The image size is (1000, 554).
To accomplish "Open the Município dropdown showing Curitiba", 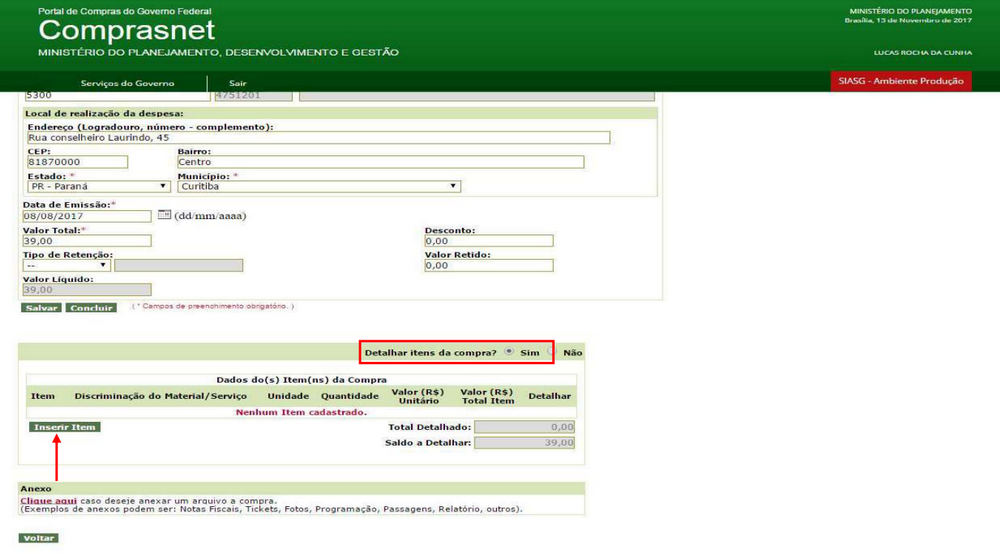I will coord(319,186).
